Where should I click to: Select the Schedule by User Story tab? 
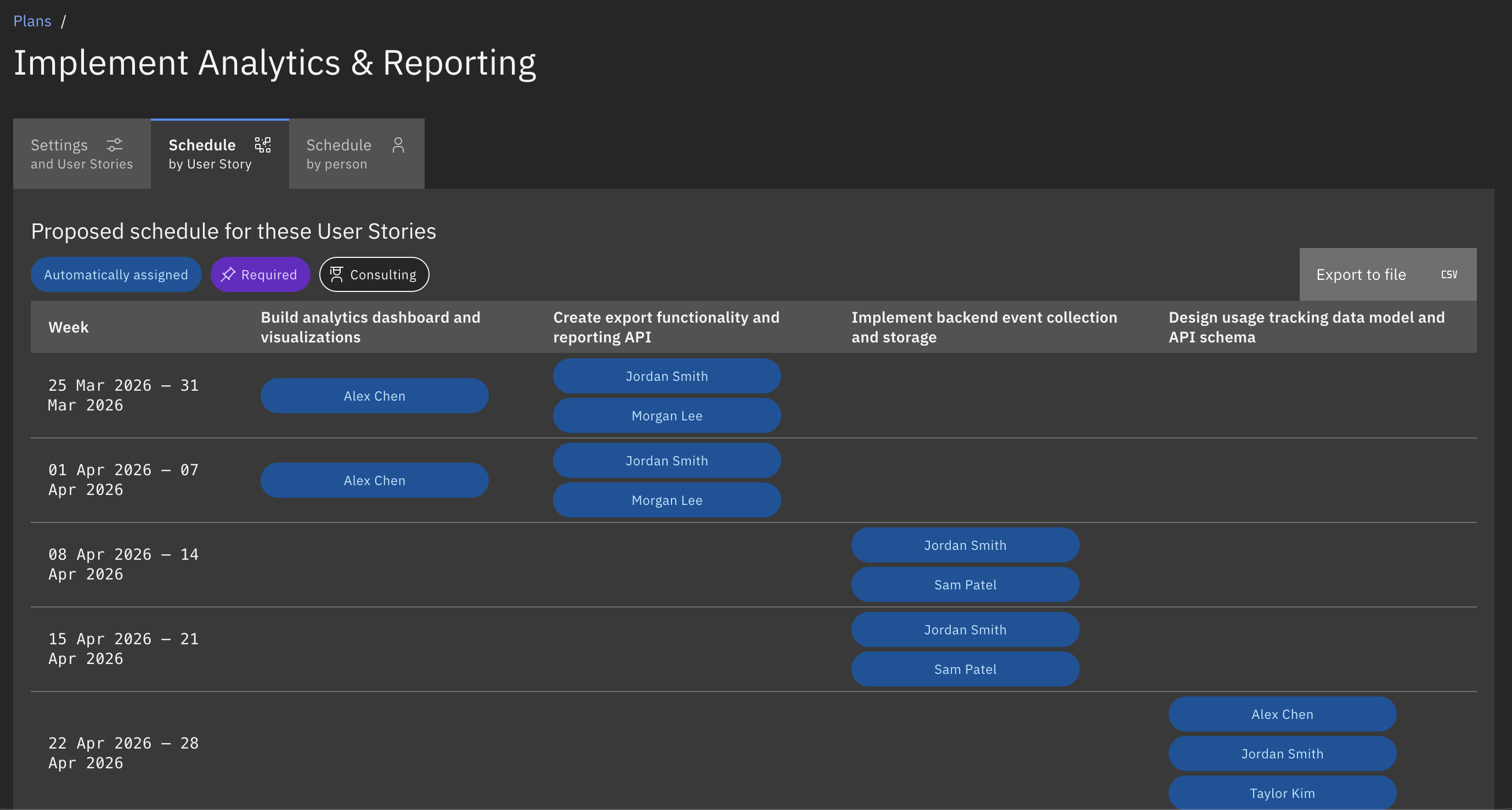(x=219, y=154)
